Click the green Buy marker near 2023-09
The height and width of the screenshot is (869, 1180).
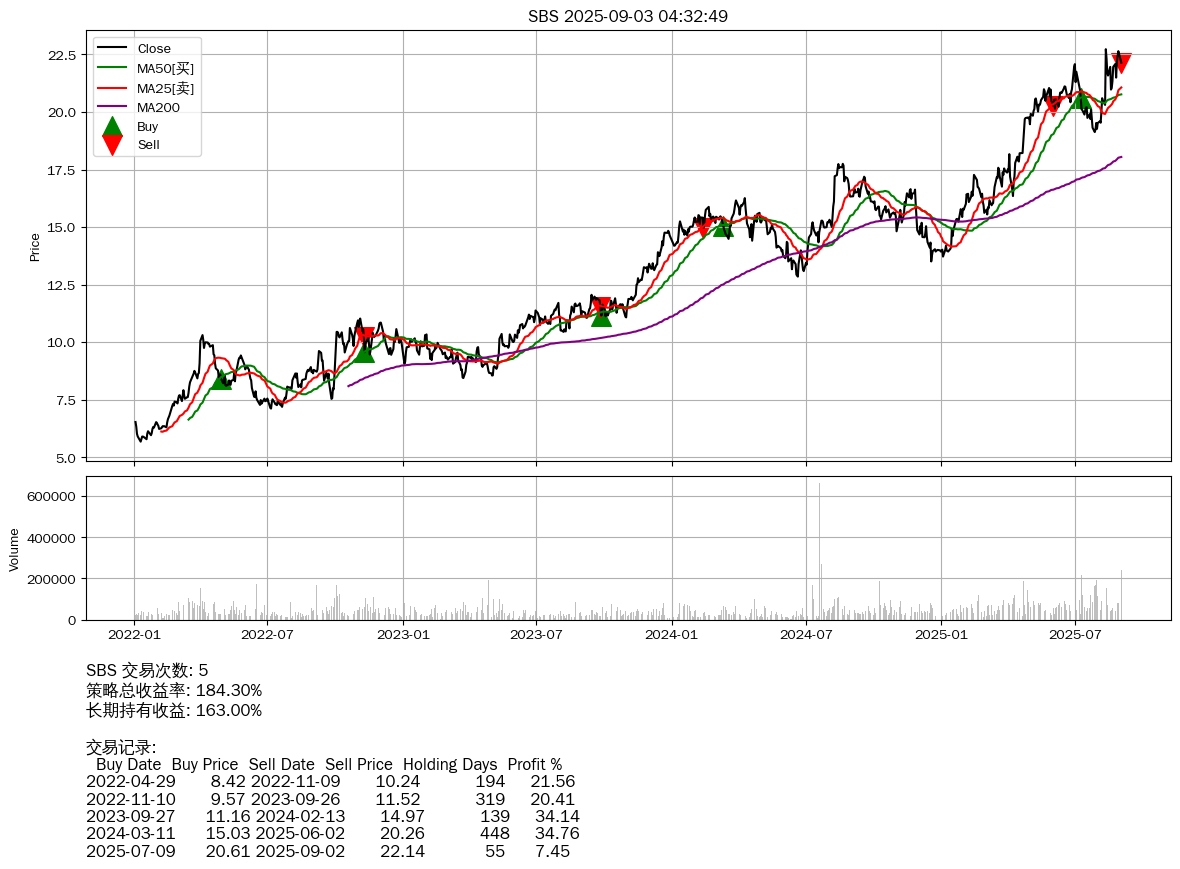coord(601,316)
